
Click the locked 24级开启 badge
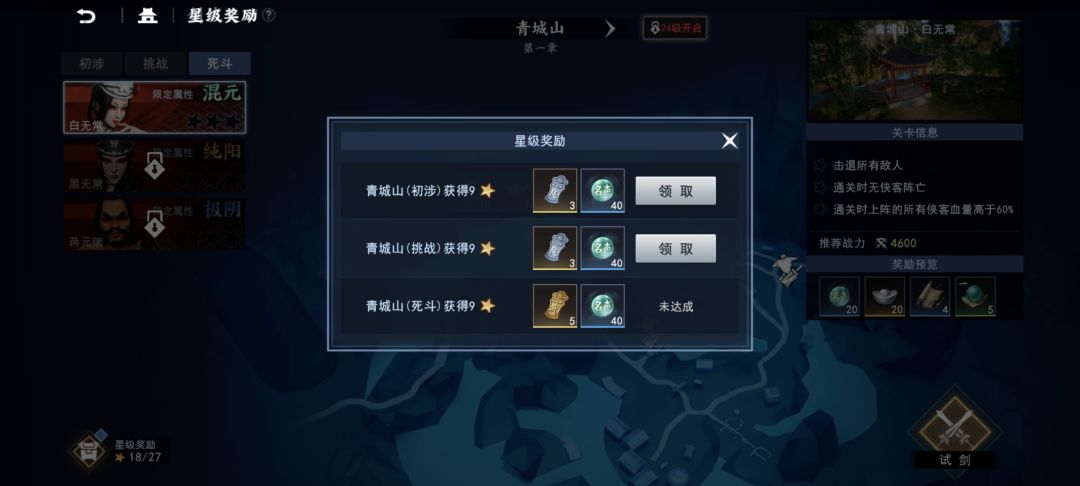pos(675,28)
